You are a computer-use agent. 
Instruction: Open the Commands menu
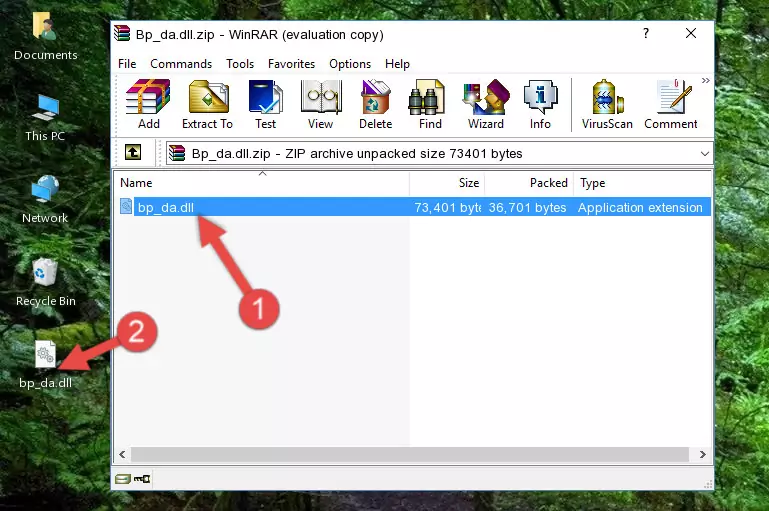click(181, 64)
